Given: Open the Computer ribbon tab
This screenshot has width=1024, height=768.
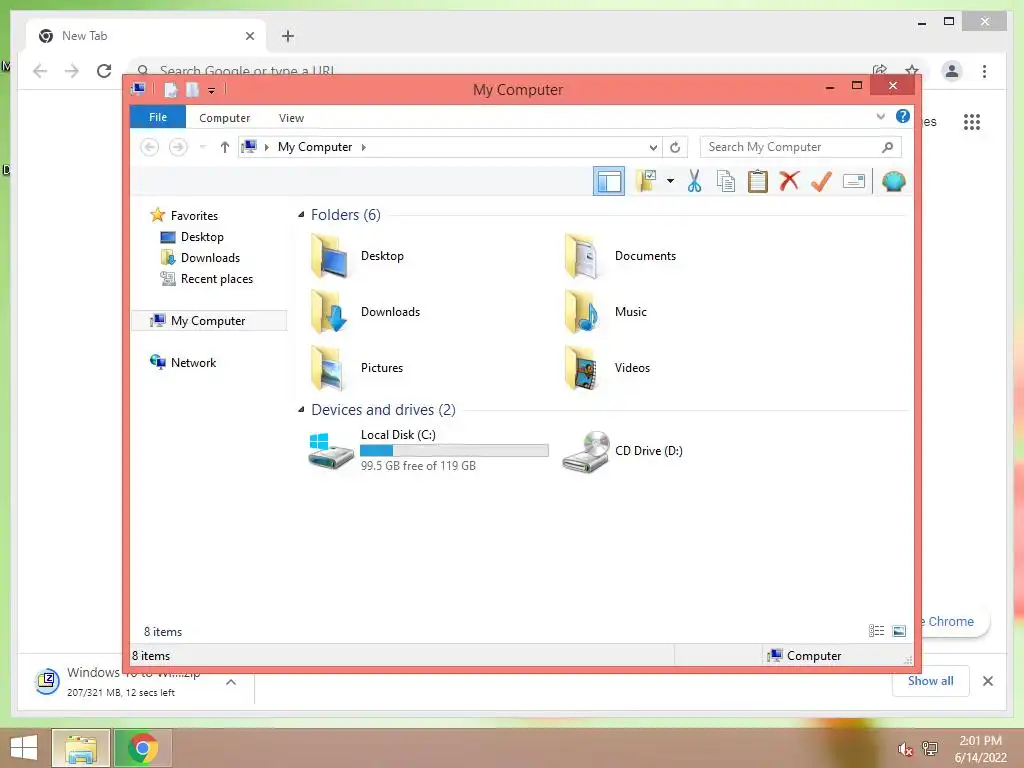Looking at the screenshot, I should pos(224,118).
